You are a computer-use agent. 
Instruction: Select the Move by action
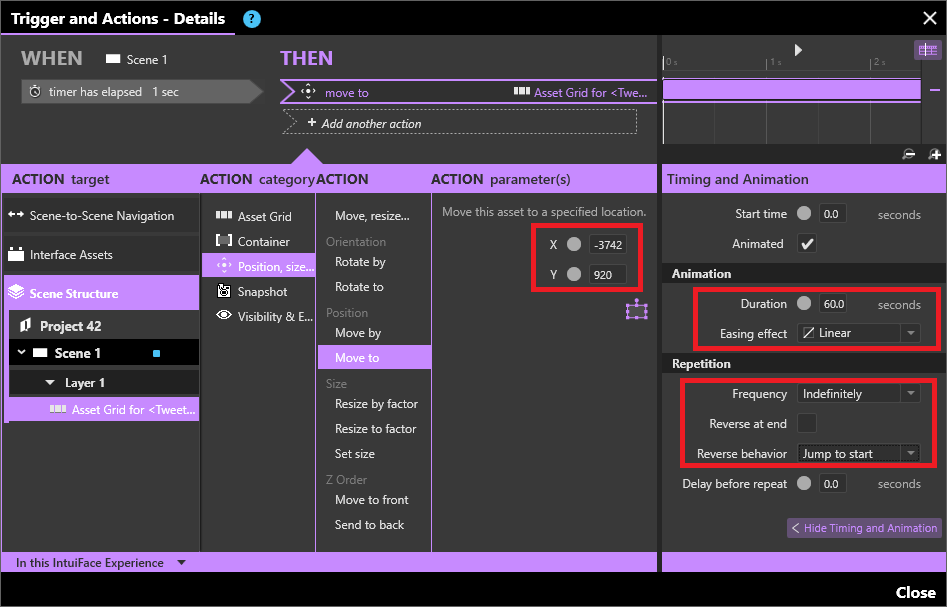(x=358, y=333)
